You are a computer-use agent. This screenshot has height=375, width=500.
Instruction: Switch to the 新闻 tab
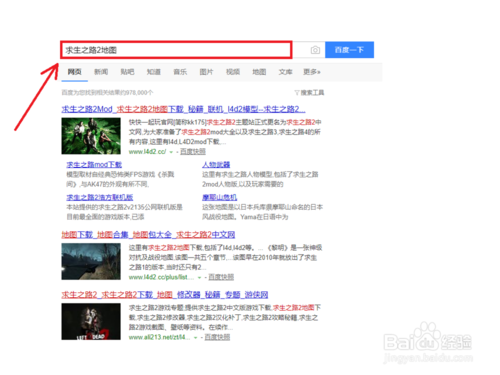(101, 72)
